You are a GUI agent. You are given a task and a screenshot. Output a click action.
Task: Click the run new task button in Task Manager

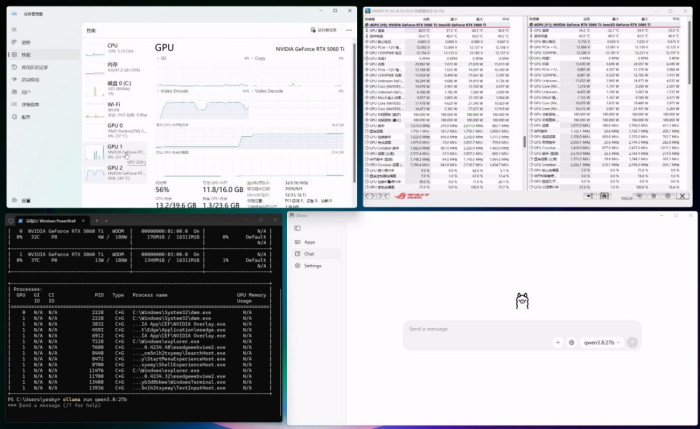324,30
